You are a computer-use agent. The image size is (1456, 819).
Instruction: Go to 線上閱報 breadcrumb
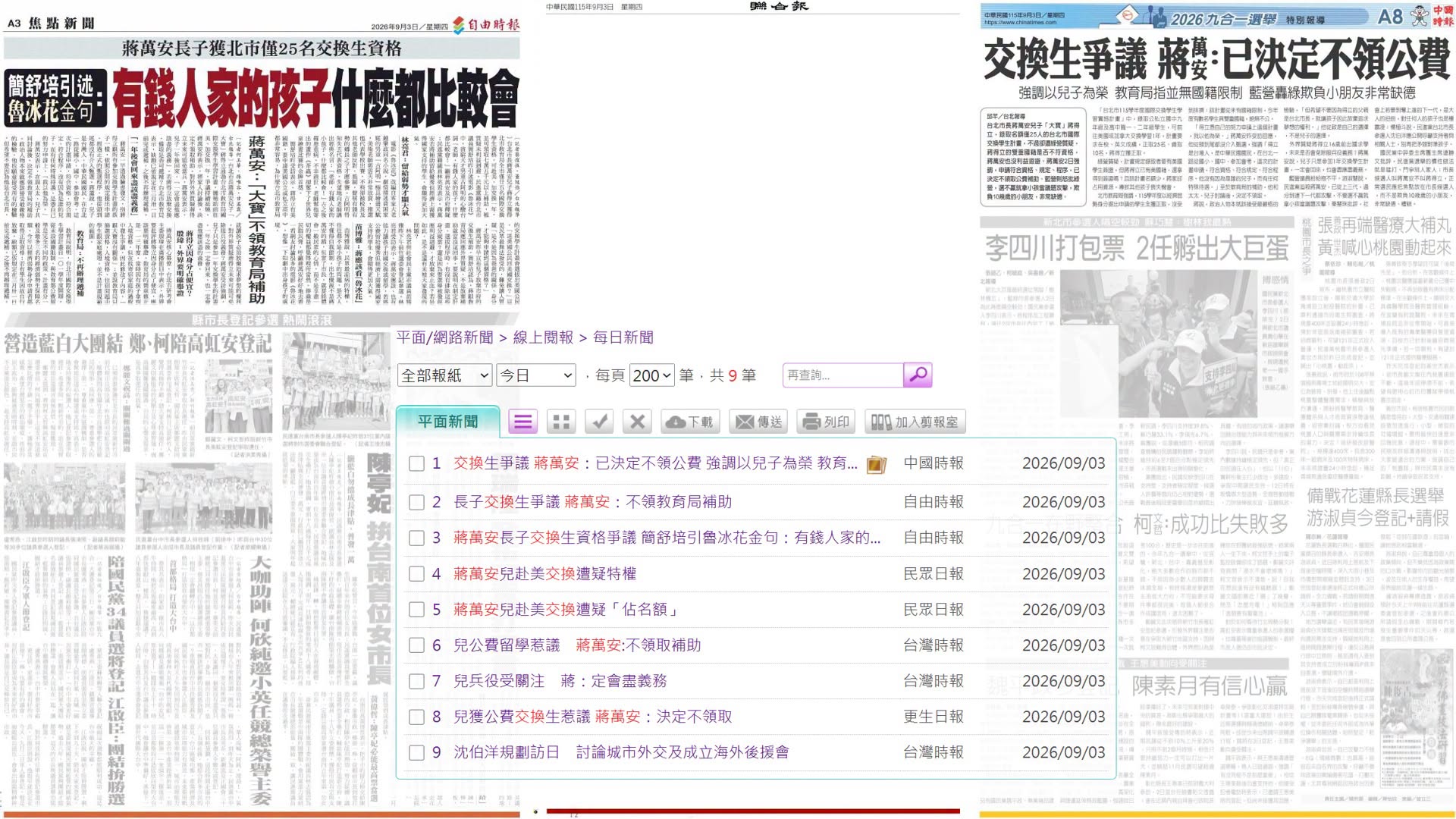pyautogui.click(x=543, y=337)
